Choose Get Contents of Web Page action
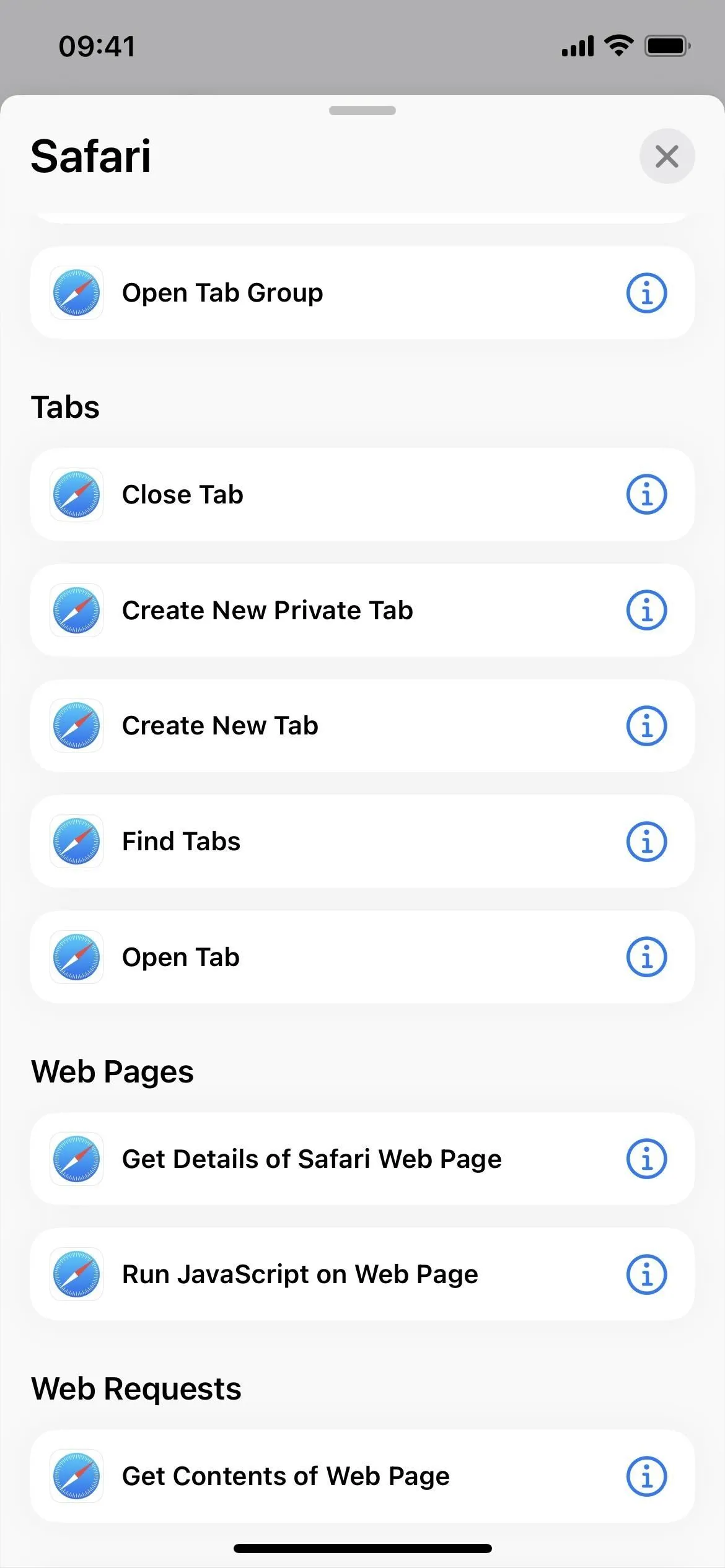 (362, 1476)
